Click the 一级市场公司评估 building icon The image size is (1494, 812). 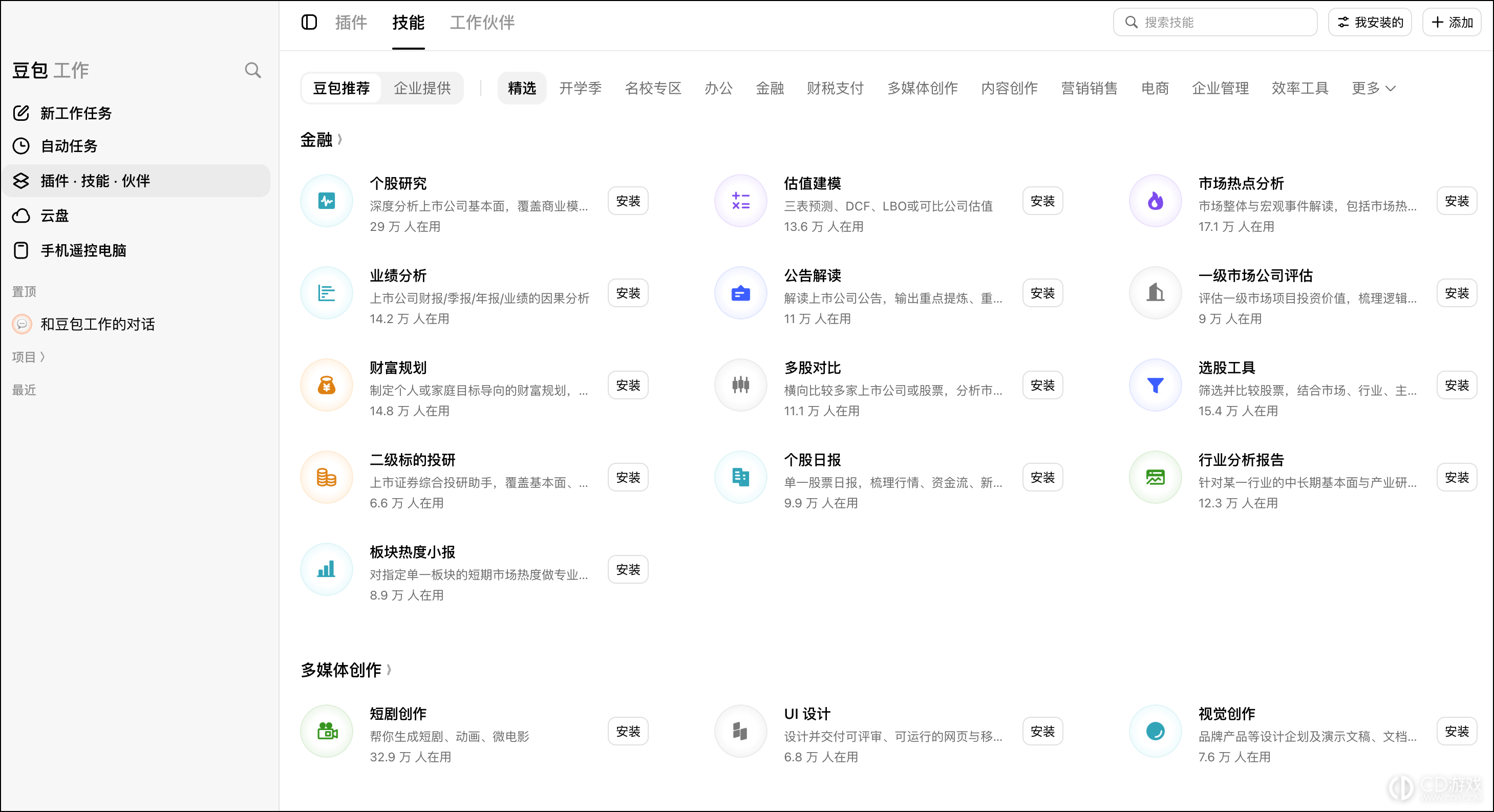click(1155, 293)
